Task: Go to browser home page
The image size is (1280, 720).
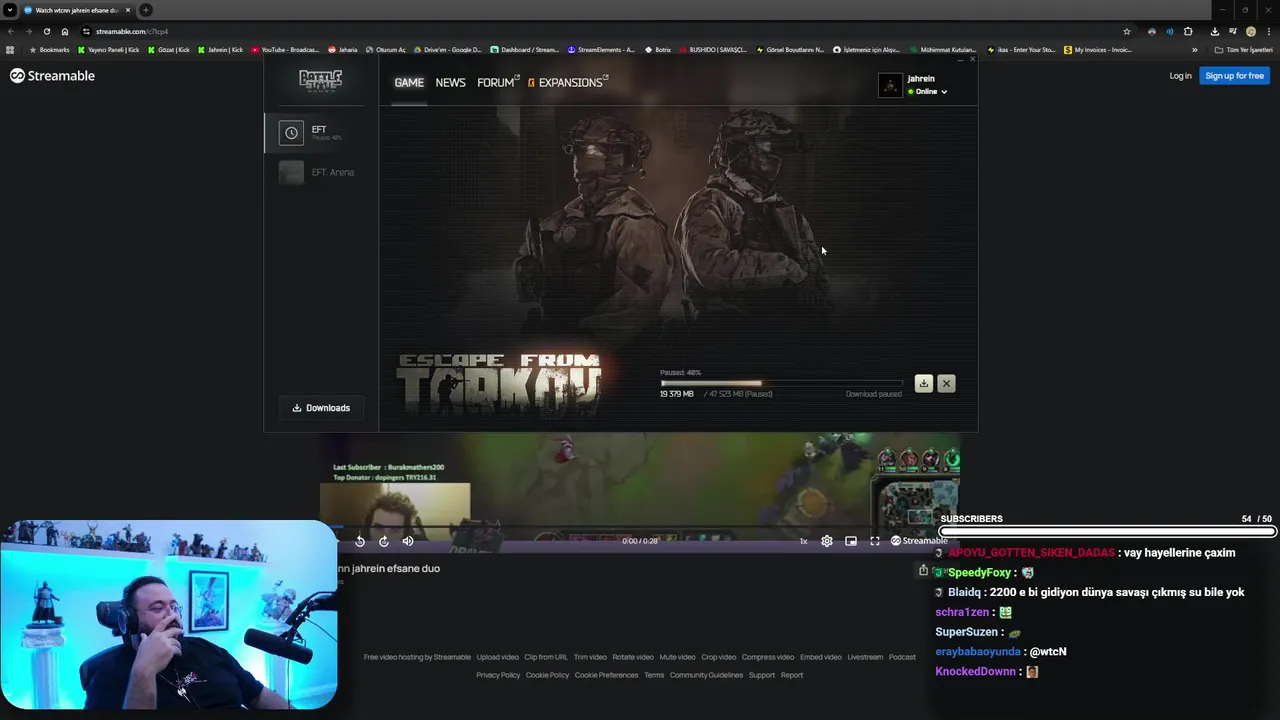Action: (x=65, y=31)
